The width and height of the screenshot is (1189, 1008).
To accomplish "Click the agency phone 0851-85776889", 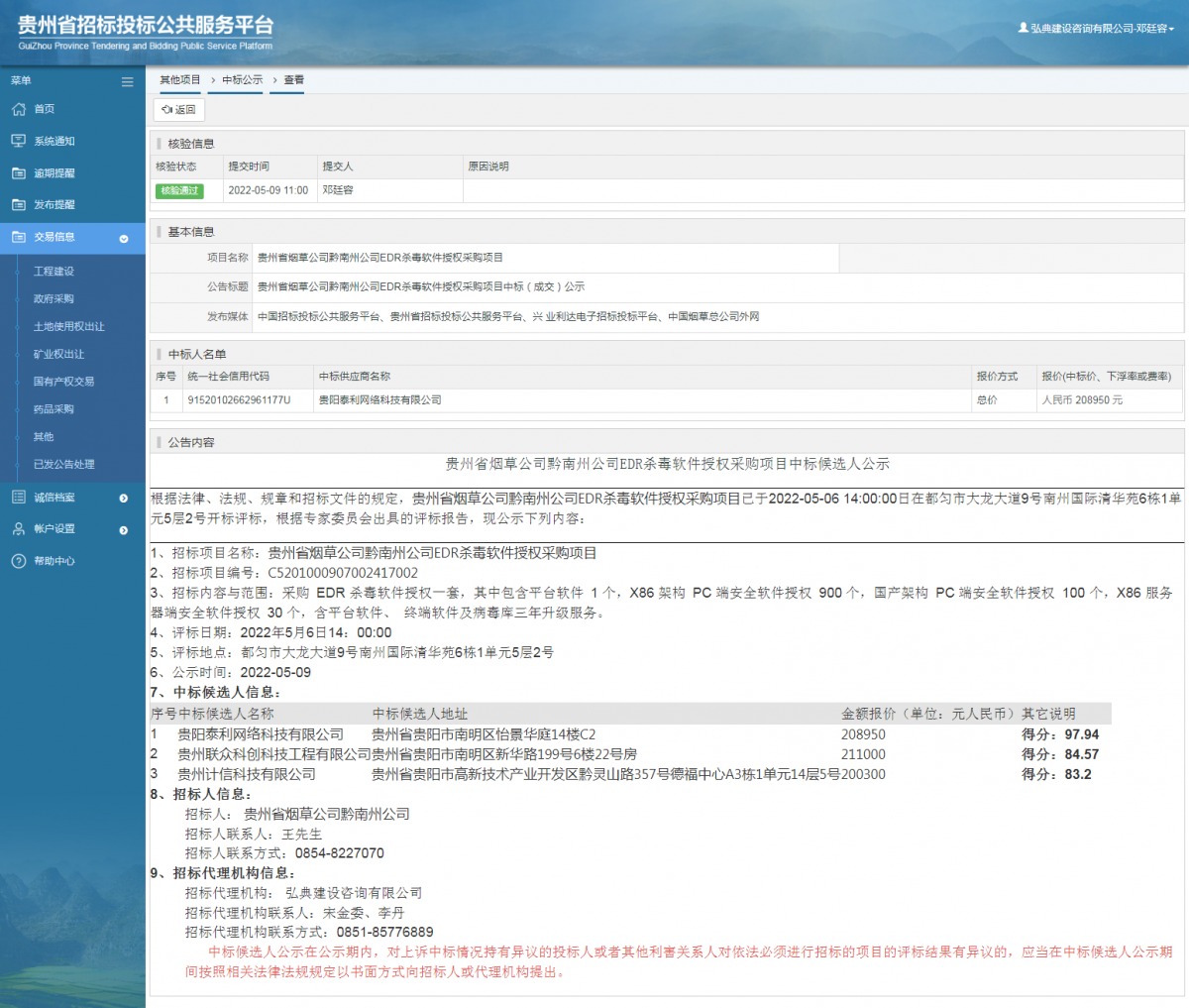I will tap(384, 933).
